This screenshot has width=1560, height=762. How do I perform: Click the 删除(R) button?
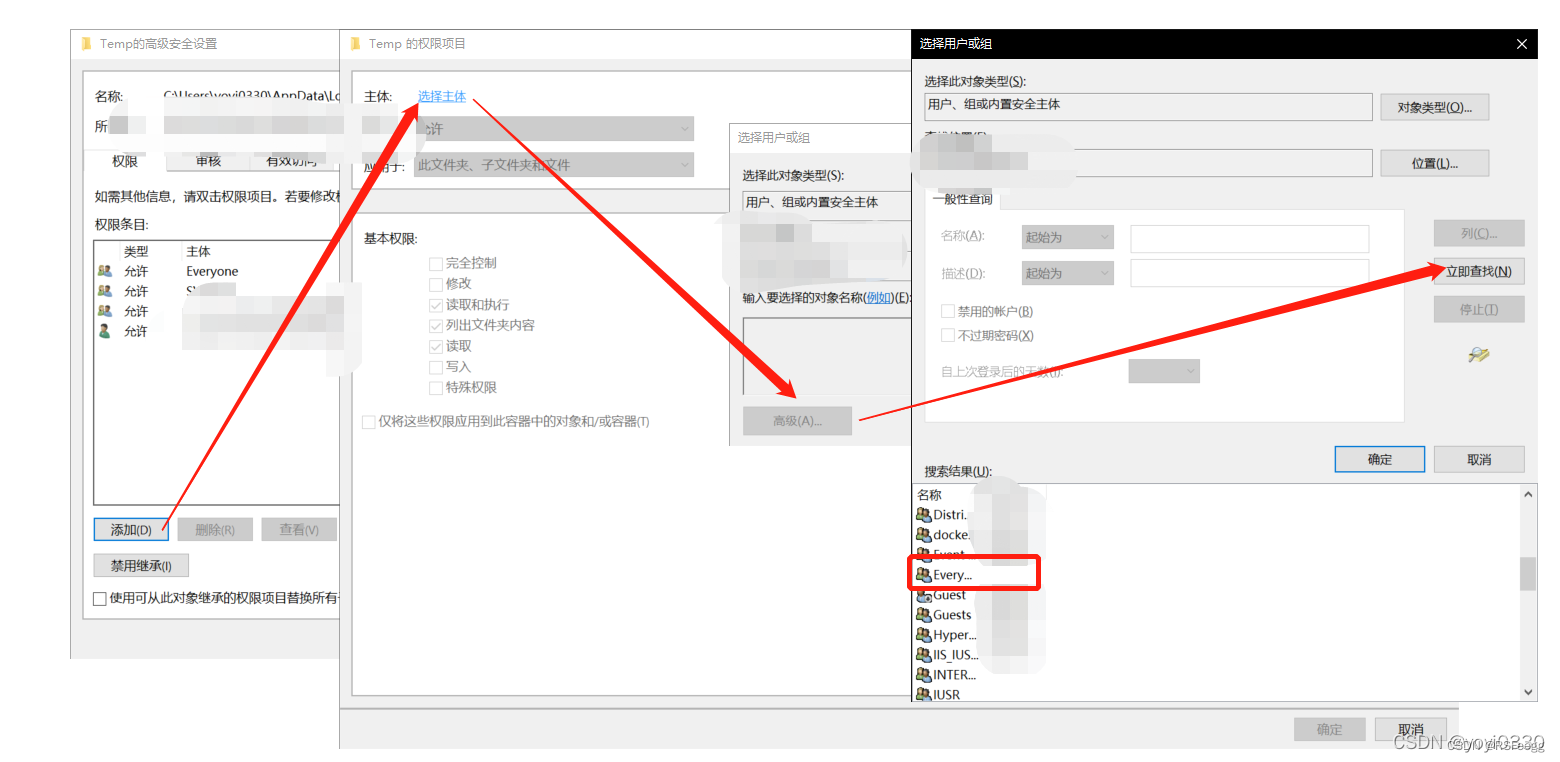tap(215, 529)
